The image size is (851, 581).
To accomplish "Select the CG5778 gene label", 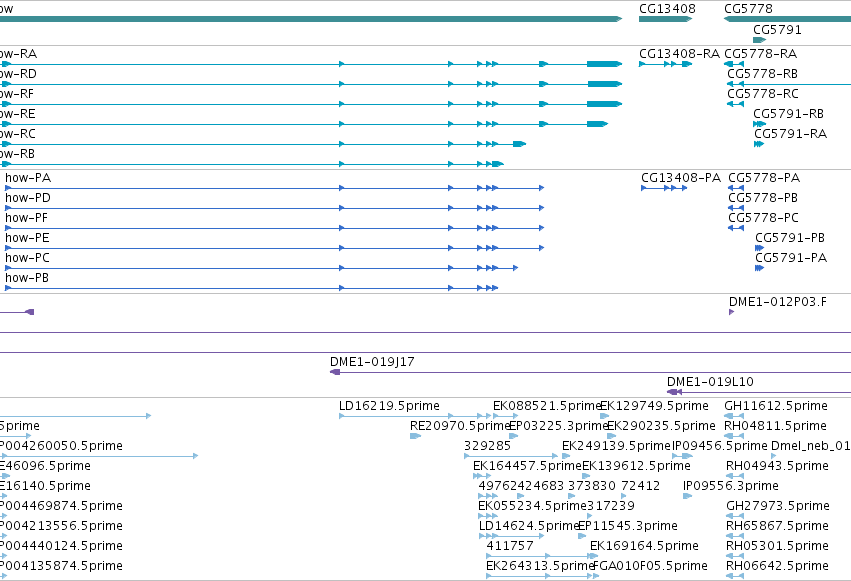I will pos(748,9).
